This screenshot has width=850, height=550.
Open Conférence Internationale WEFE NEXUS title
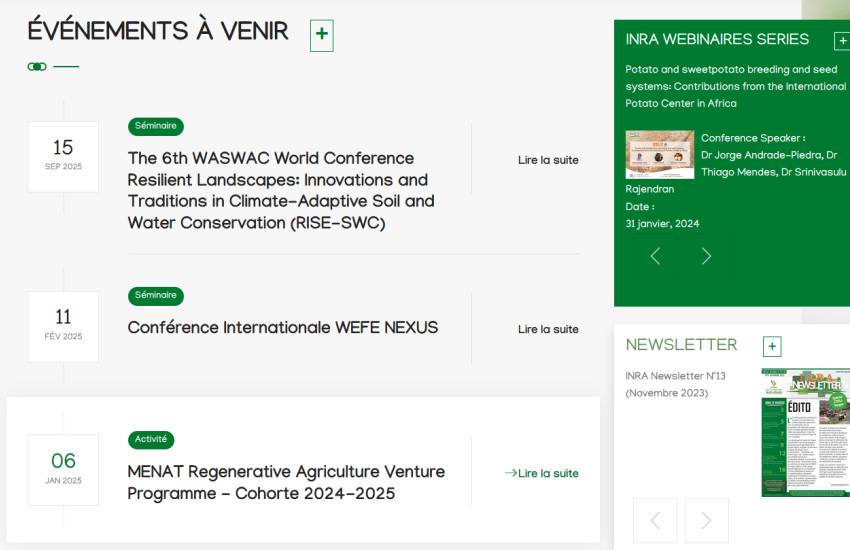point(283,328)
